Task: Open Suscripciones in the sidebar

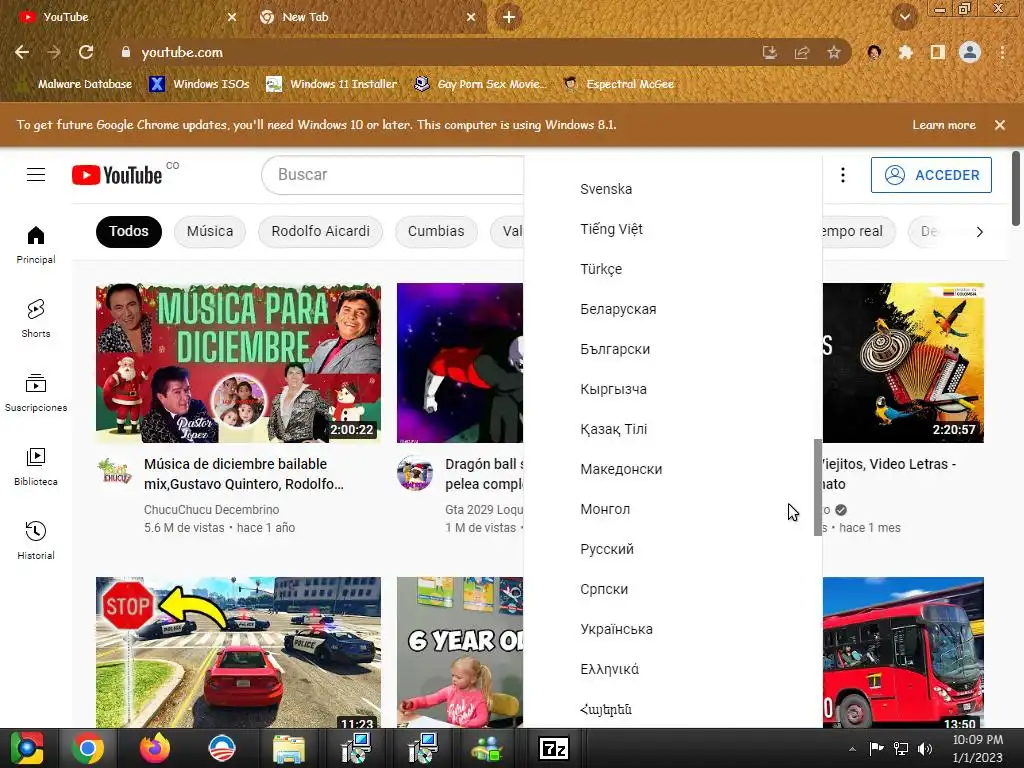Action: tap(36, 392)
